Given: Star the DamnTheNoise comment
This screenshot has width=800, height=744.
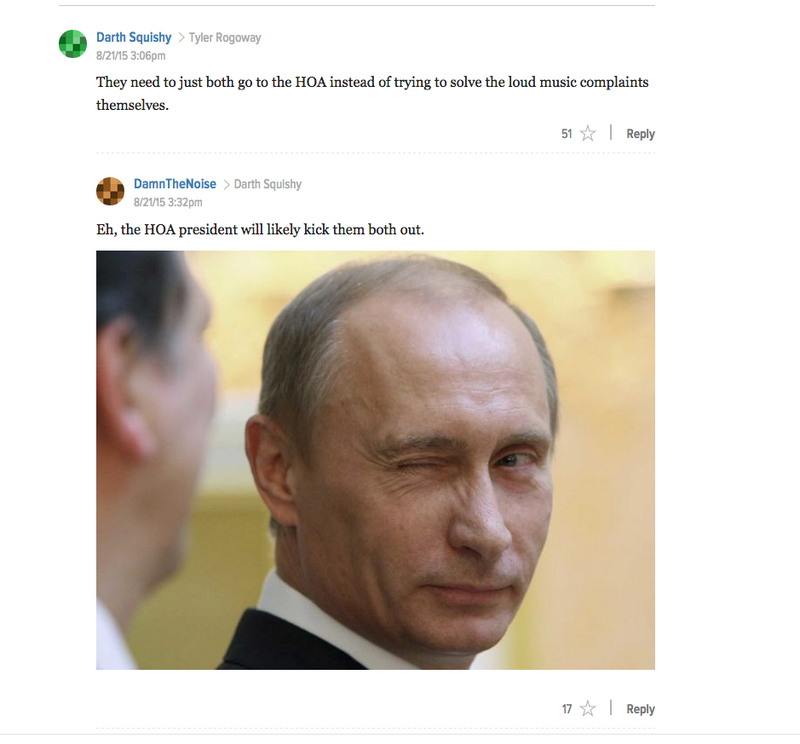Looking at the screenshot, I should [588, 709].
